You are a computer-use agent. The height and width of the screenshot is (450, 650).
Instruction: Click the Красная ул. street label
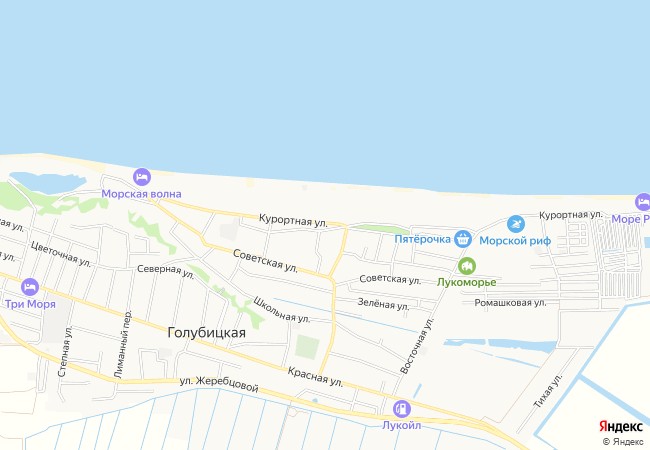coord(315,377)
